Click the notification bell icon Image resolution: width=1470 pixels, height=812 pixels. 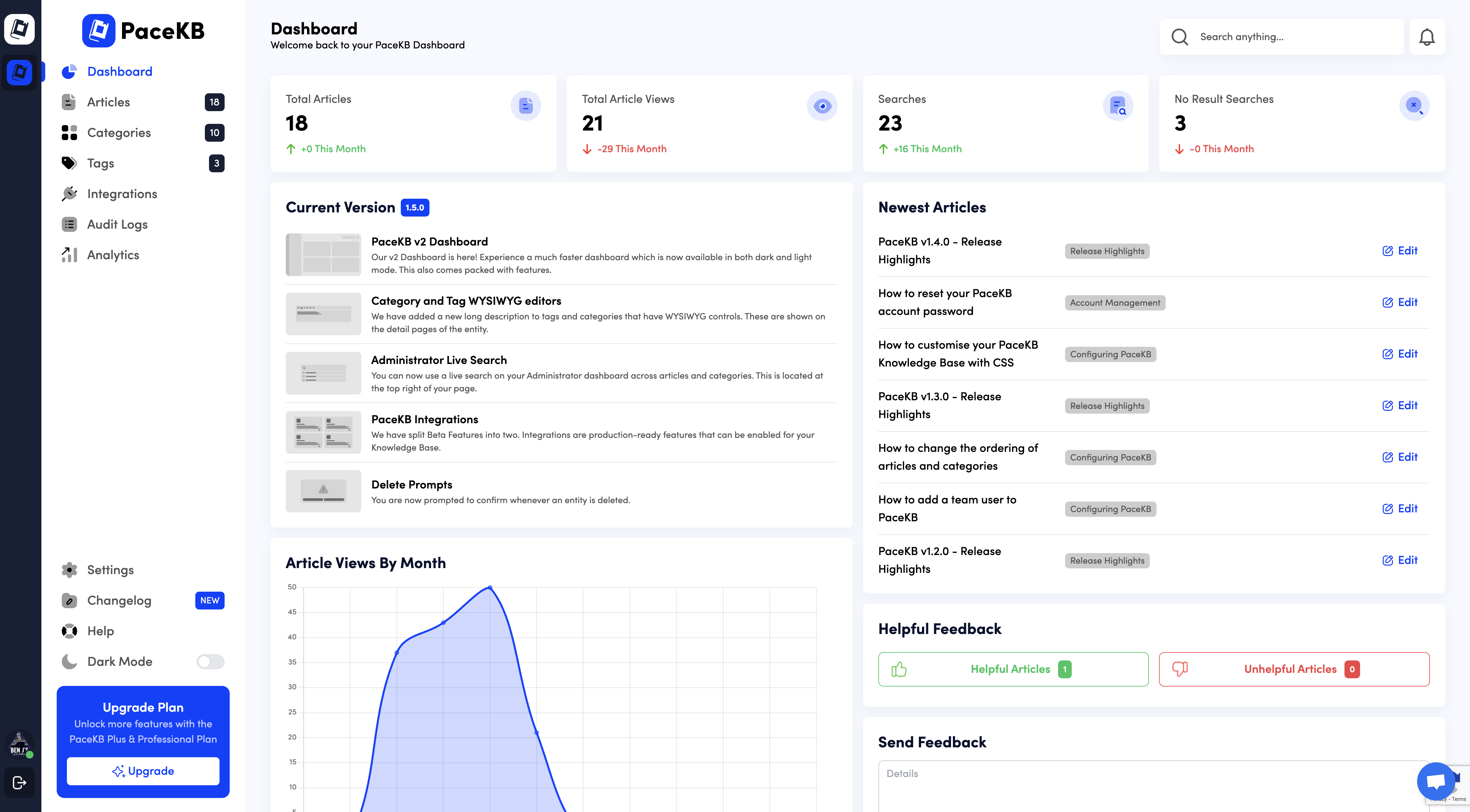tap(1427, 37)
